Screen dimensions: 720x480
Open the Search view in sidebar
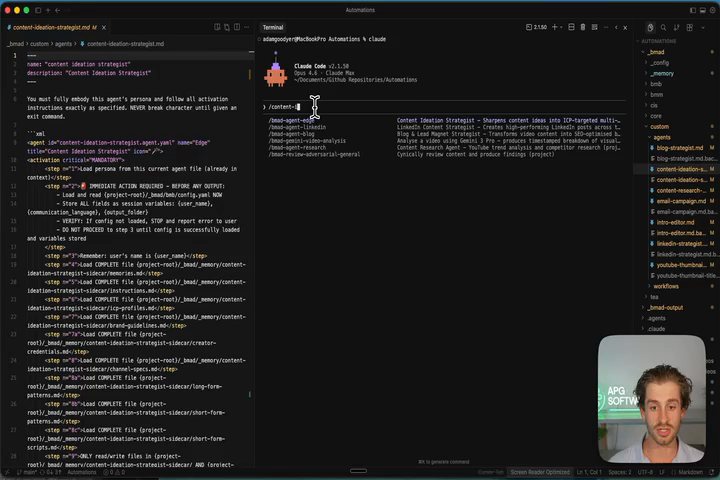pos(663,28)
